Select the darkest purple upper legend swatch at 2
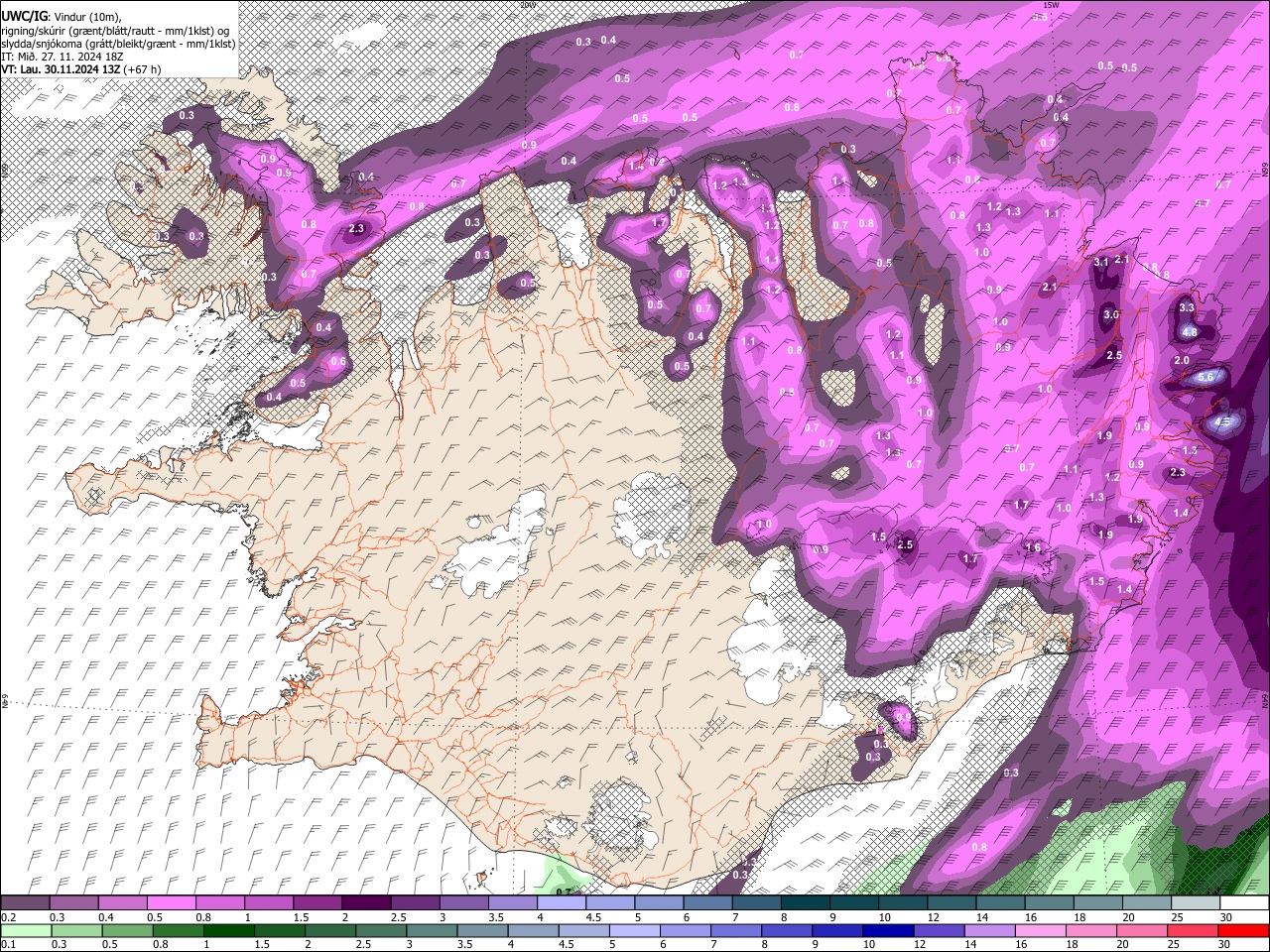Image resolution: width=1270 pixels, height=952 pixels. [366, 903]
